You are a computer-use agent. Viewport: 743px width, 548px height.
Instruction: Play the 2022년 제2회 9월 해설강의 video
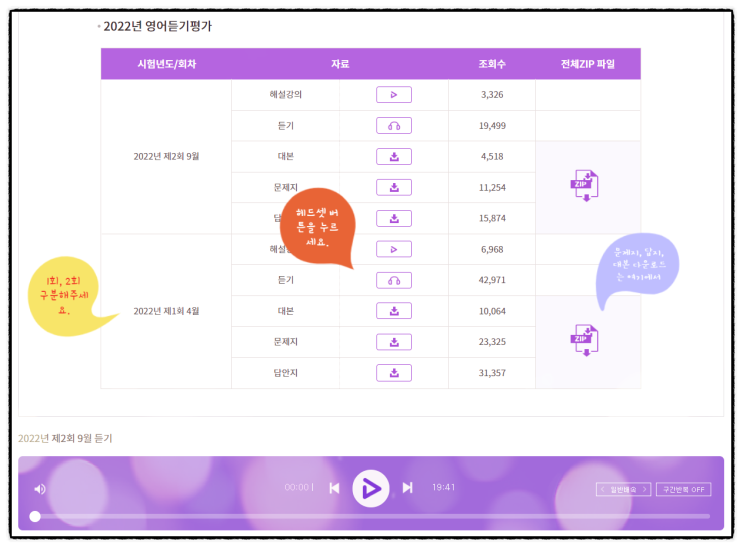pos(394,95)
